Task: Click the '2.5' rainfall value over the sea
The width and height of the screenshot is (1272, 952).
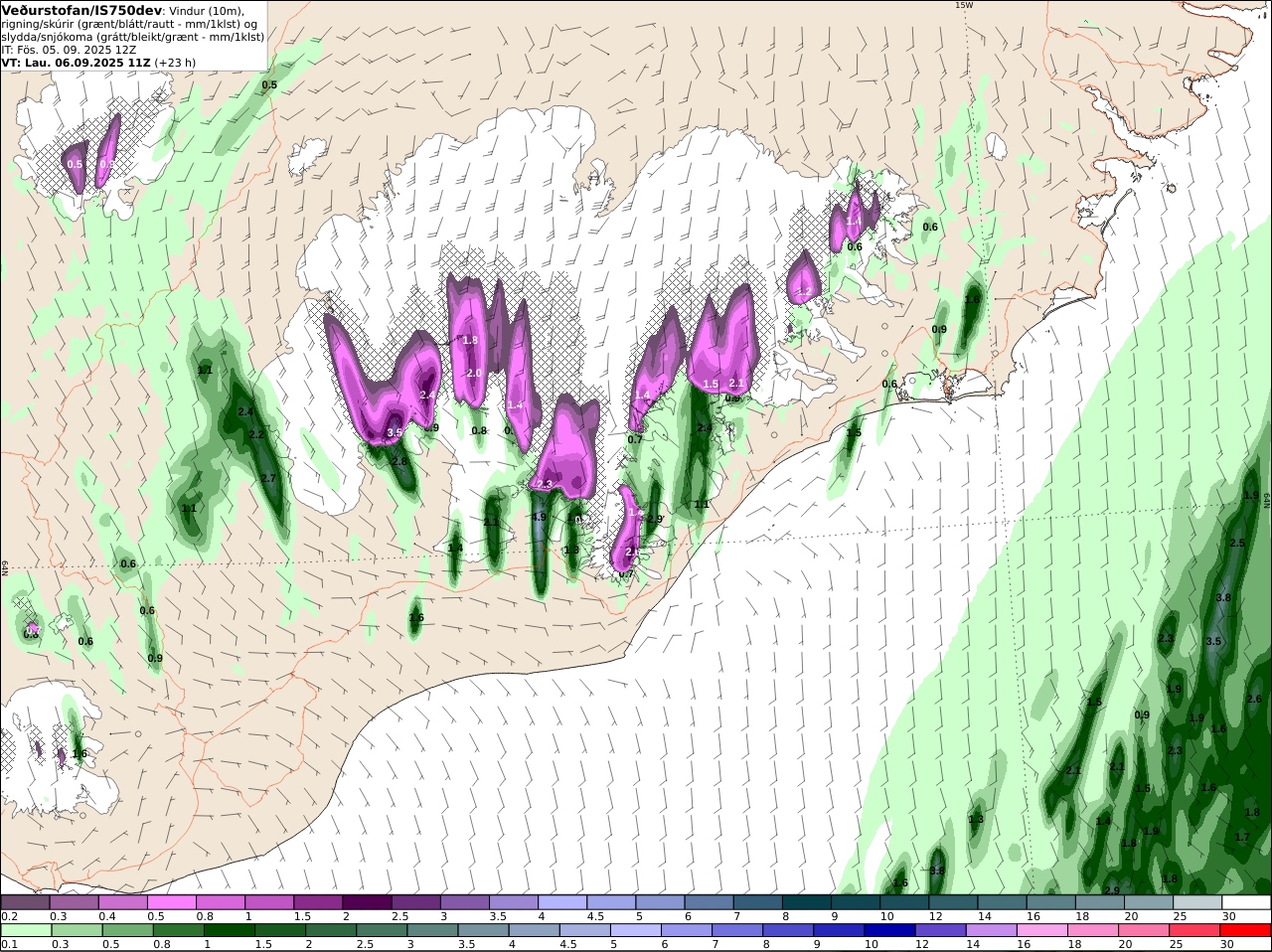Action: pyautogui.click(x=1237, y=544)
